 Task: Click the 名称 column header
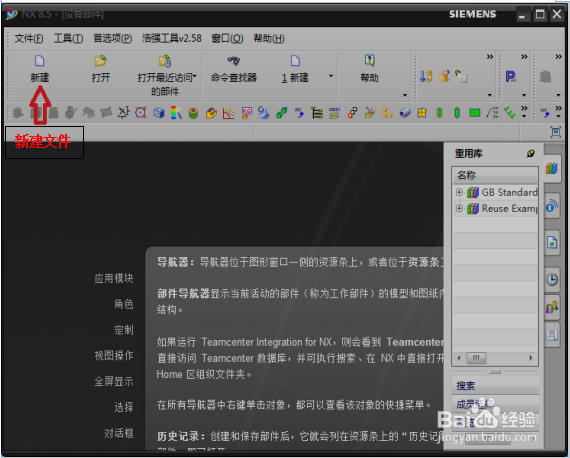click(x=495, y=175)
